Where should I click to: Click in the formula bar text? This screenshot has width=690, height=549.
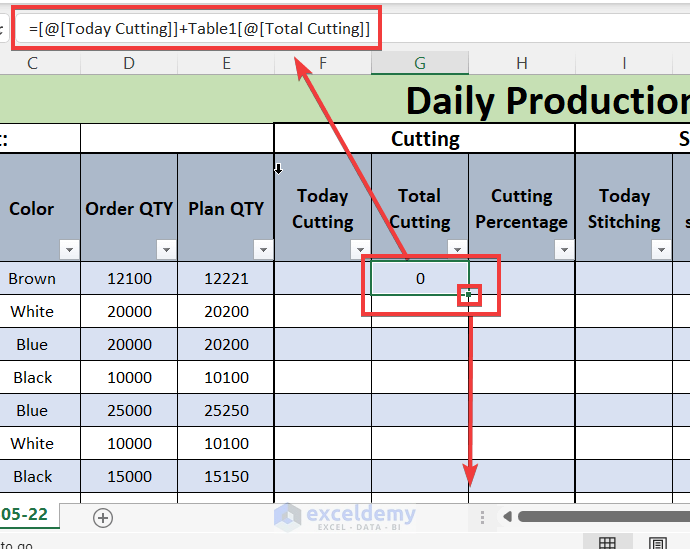tap(200, 28)
